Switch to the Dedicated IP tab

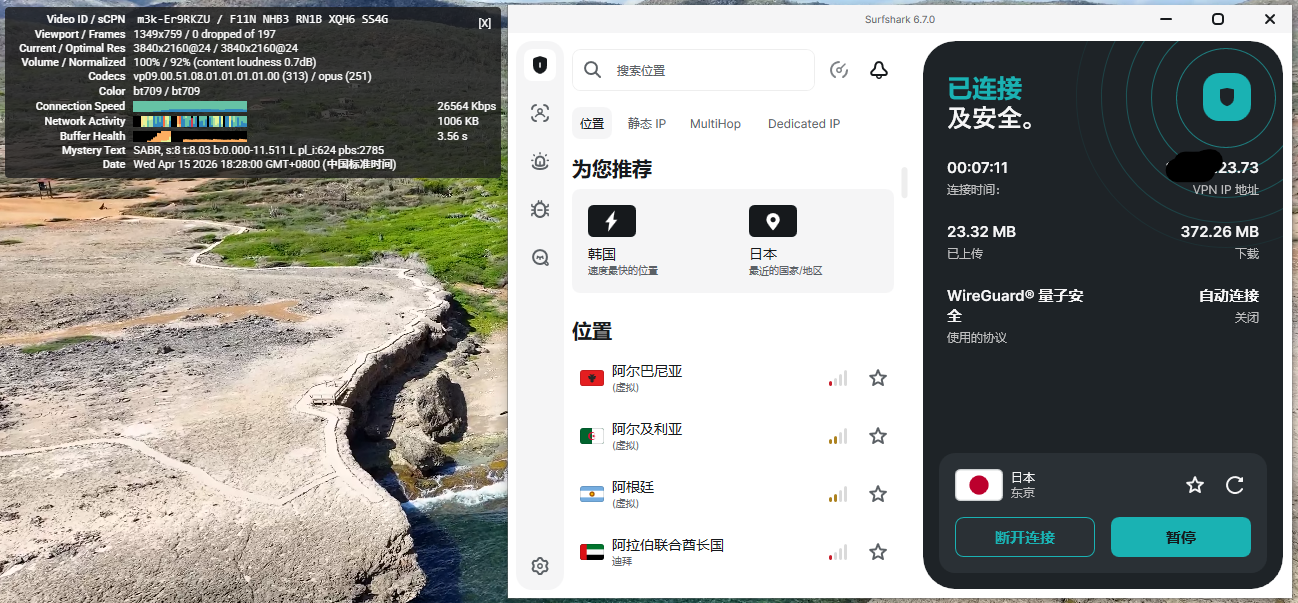804,124
